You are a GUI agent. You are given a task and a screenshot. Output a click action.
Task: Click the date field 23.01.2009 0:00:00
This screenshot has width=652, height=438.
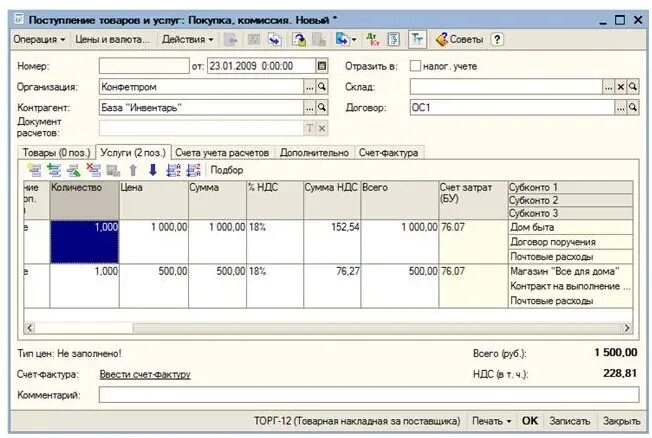pyautogui.click(x=261, y=66)
